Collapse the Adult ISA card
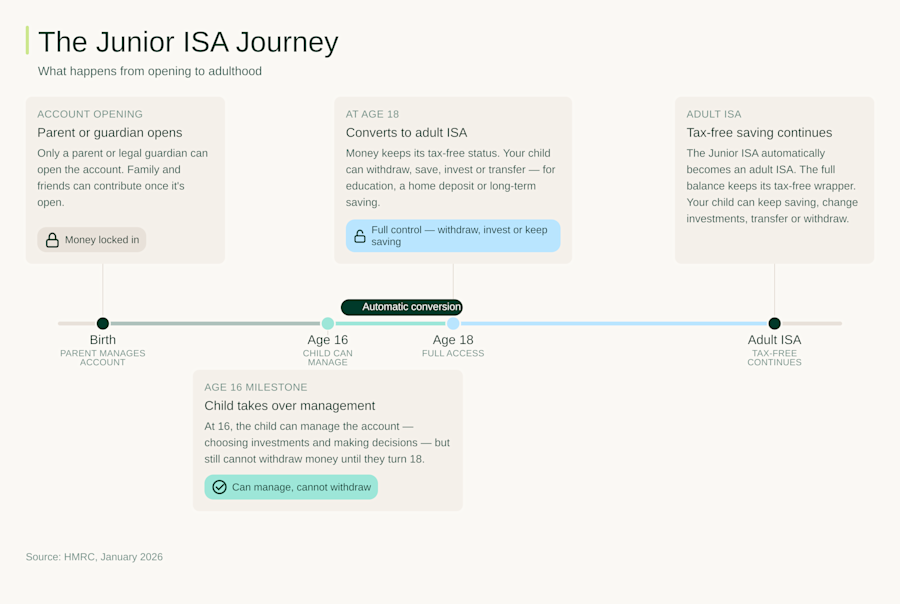The width and height of the screenshot is (900, 604). click(774, 180)
